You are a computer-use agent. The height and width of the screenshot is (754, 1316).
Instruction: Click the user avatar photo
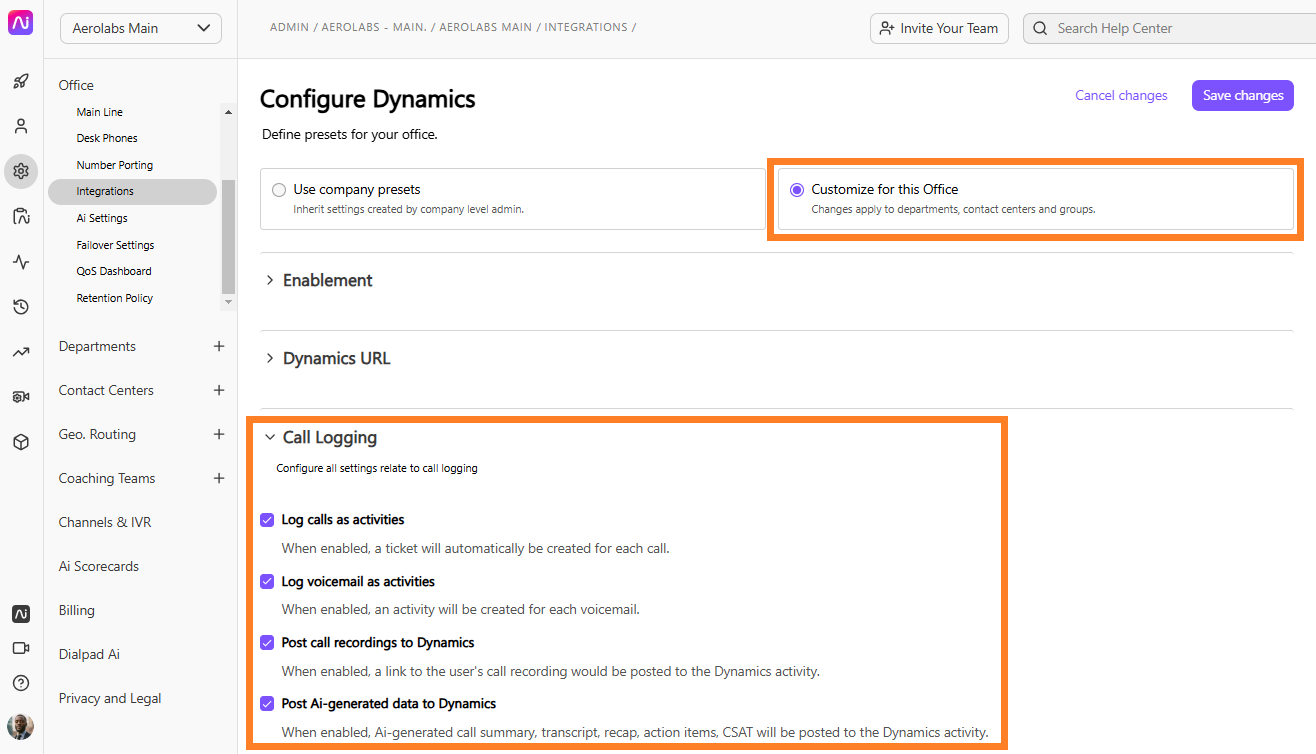(21, 727)
